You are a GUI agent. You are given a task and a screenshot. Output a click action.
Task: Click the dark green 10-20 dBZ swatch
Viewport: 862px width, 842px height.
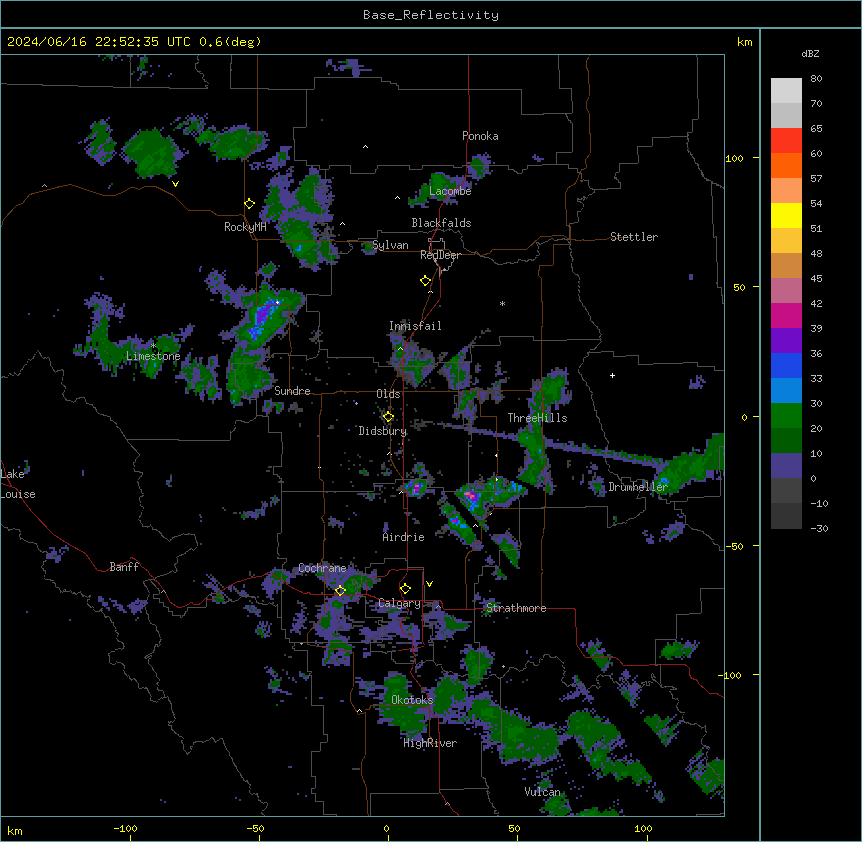tap(786, 441)
